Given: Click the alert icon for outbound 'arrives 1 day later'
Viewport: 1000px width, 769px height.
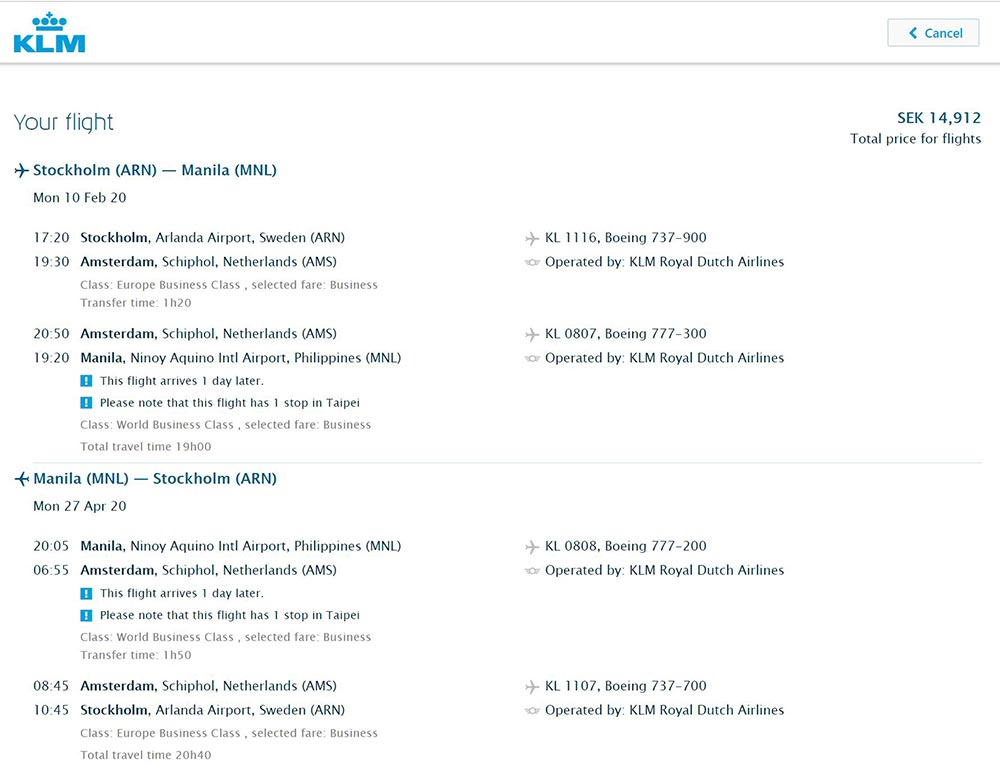Looking at the screenshot, I should point(86,381).
